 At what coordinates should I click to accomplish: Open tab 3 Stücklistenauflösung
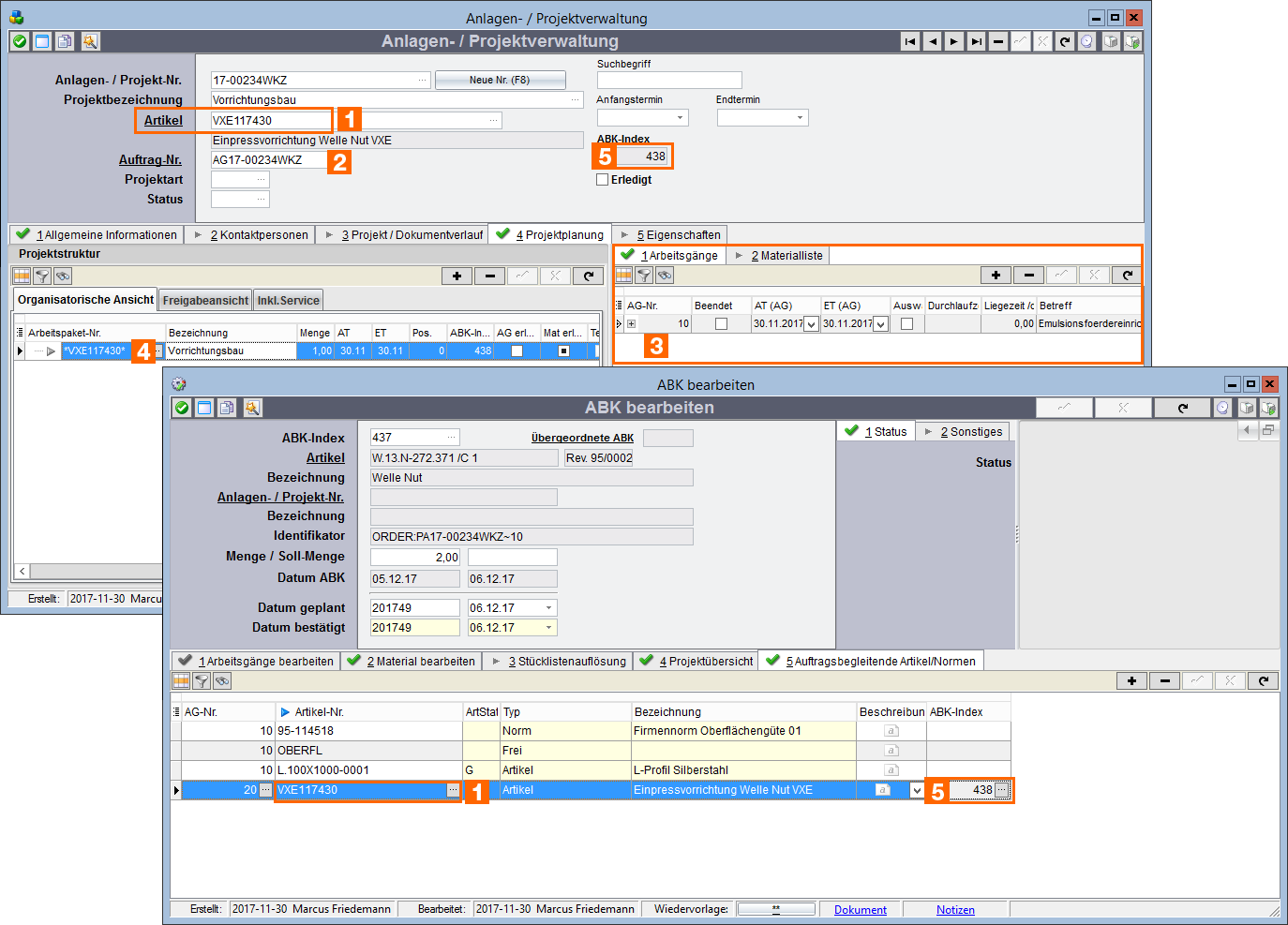pyautogui.click(x=559, y=662)
